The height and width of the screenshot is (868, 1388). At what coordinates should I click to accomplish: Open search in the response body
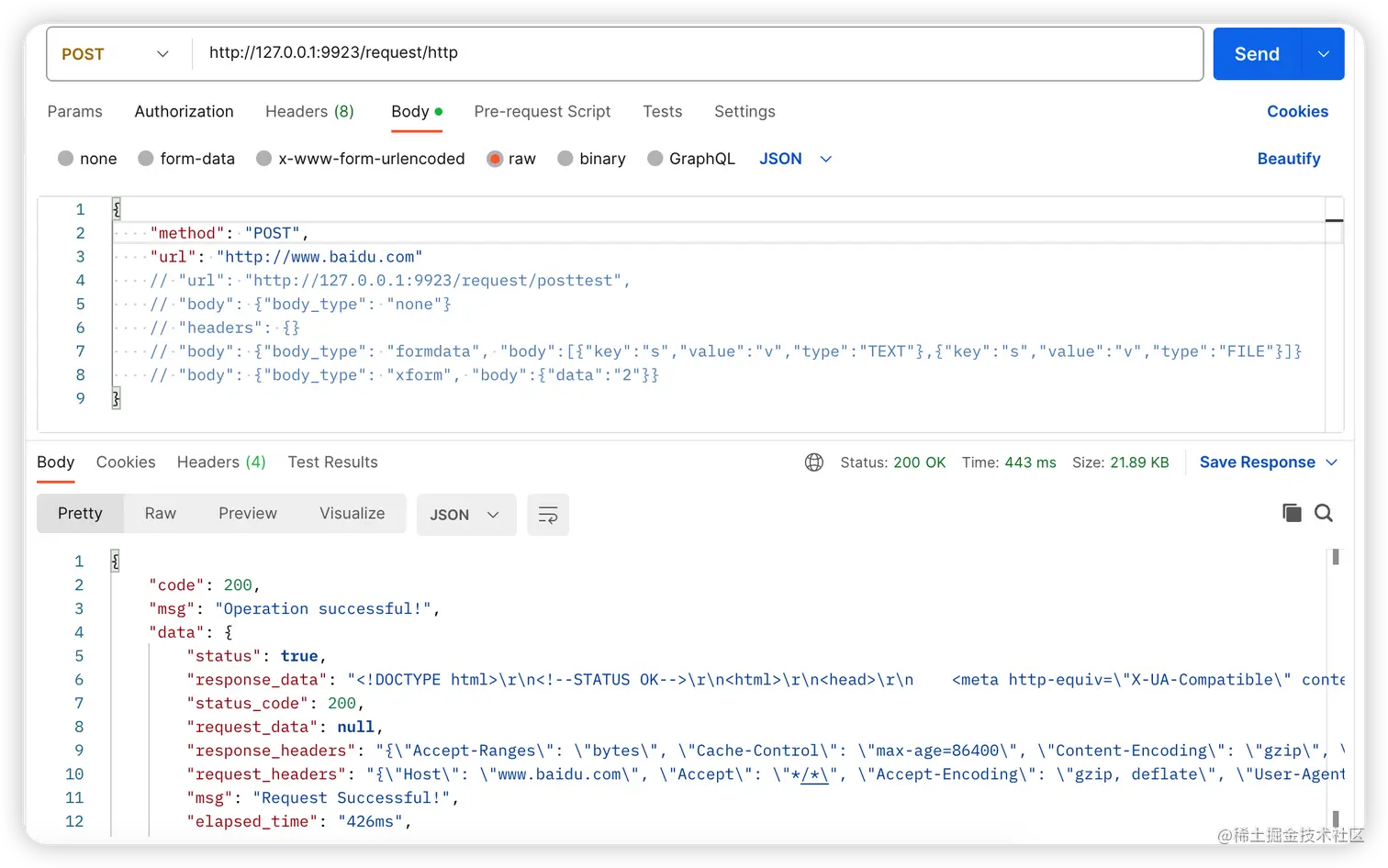click(x=1323, y=513)
